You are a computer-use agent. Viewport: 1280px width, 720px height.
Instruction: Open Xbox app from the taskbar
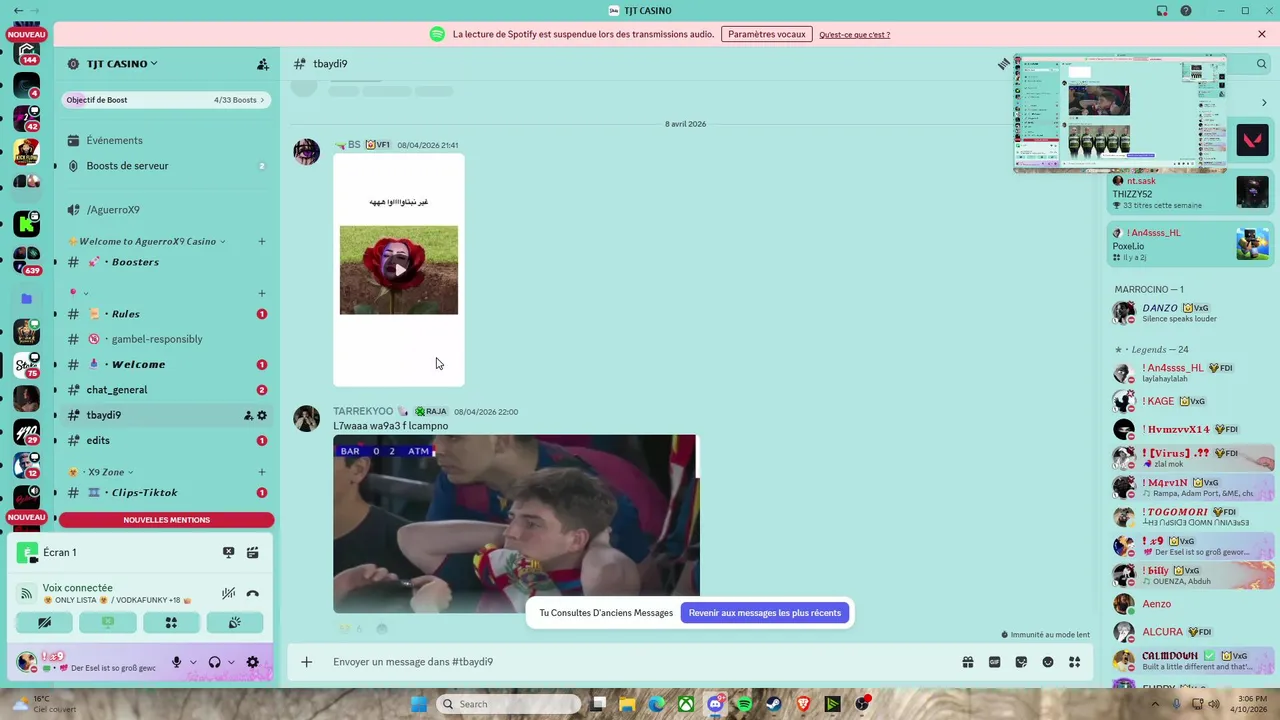coord(686,704)
